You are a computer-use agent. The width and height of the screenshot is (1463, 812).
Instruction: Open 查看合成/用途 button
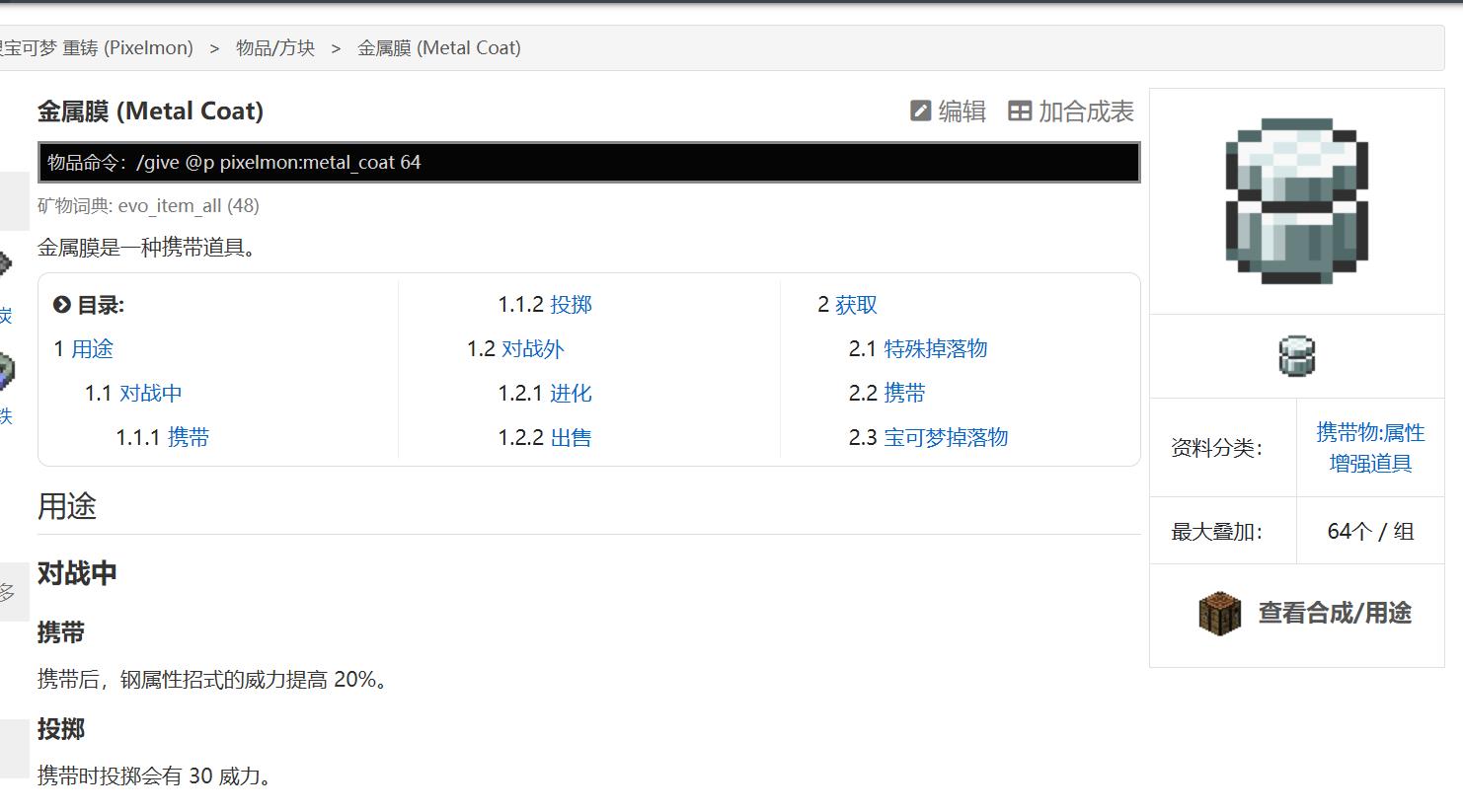click(x=1304, y=614)
